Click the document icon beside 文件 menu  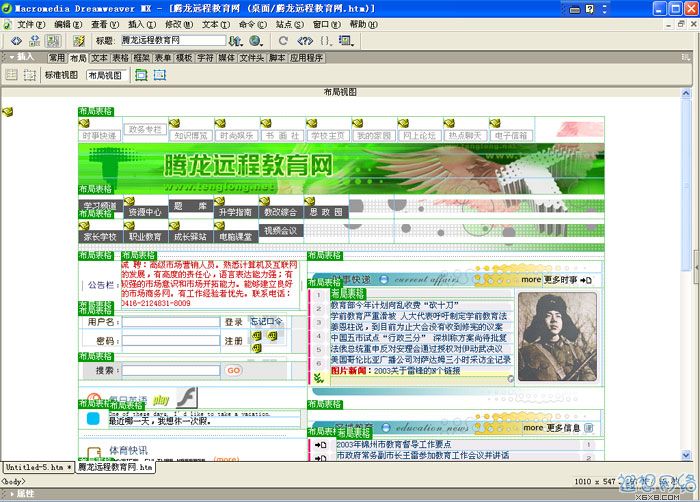(x=8, y=25)
